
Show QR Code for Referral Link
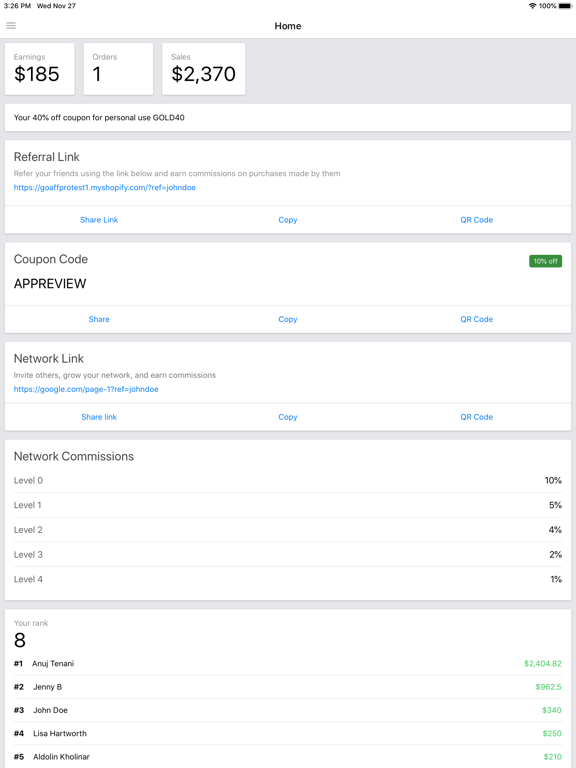pos(477,220)
